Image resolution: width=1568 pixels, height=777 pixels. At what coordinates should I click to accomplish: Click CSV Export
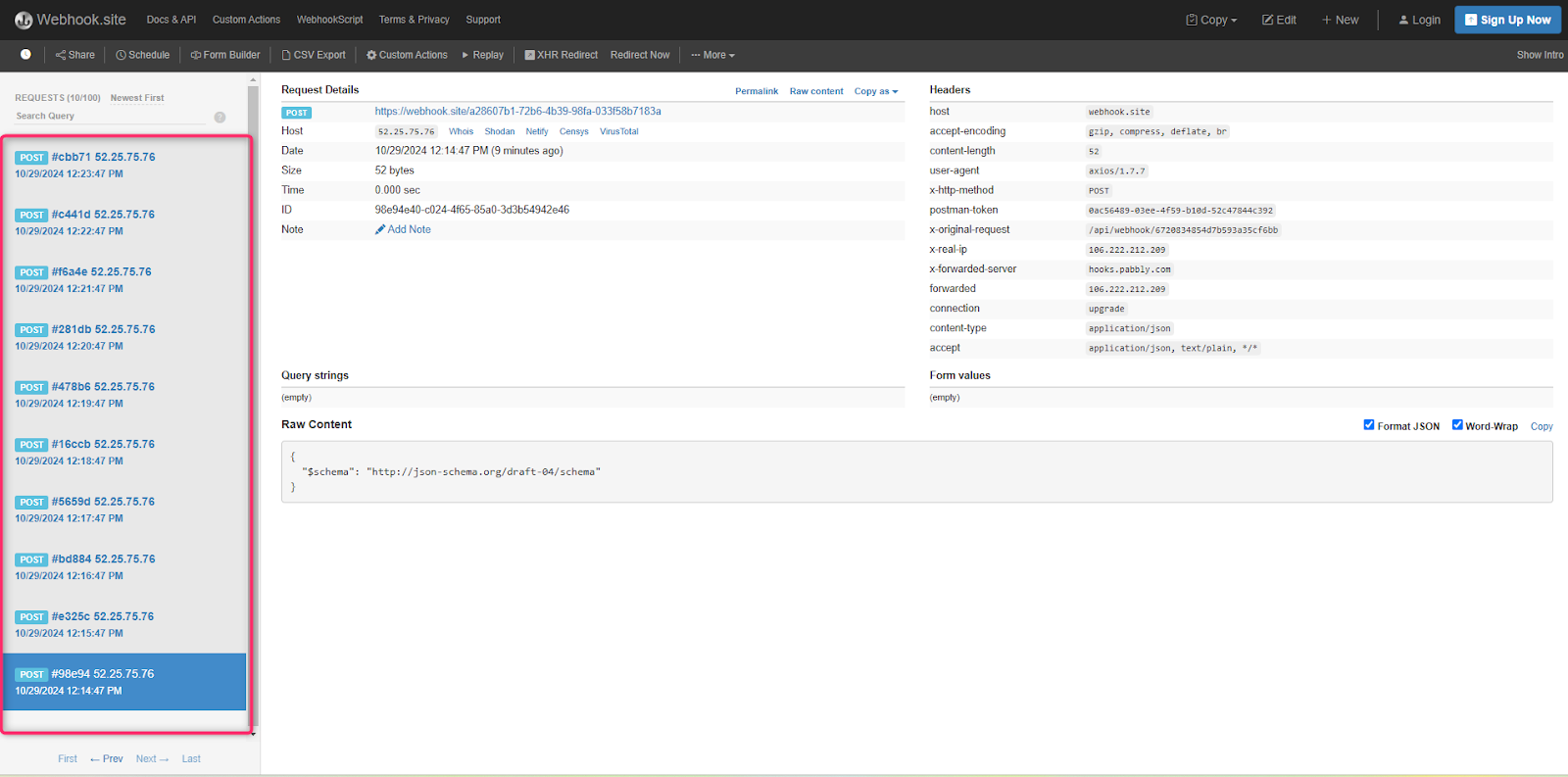click(x=314, y=55)
